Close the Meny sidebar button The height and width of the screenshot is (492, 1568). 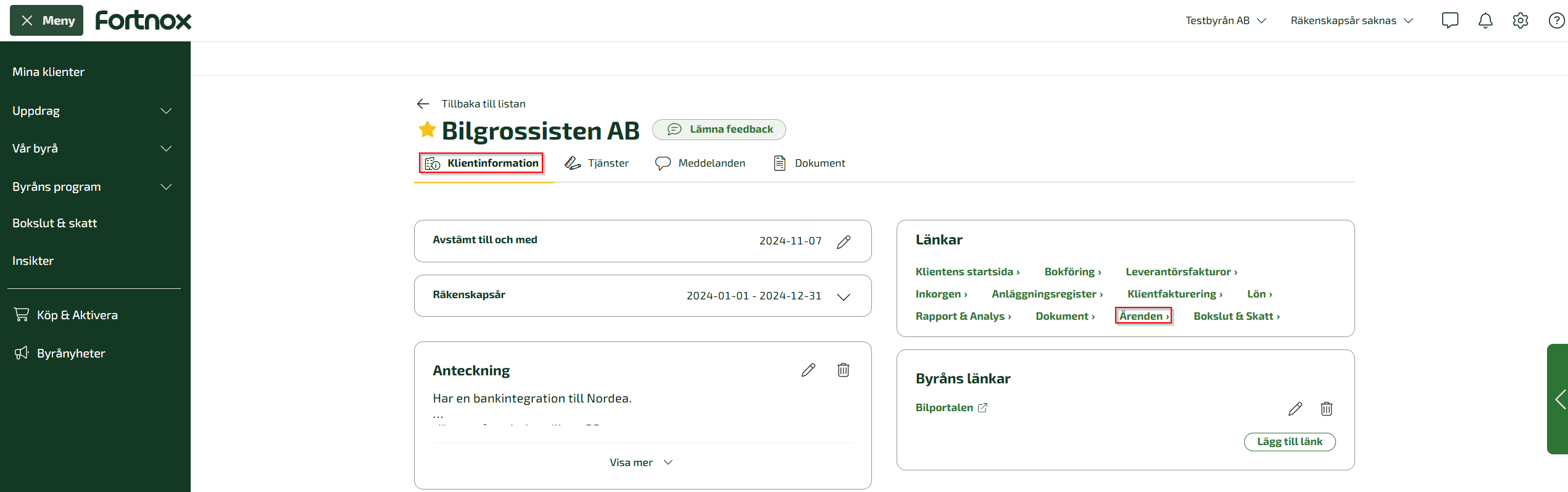pos(46,20)
